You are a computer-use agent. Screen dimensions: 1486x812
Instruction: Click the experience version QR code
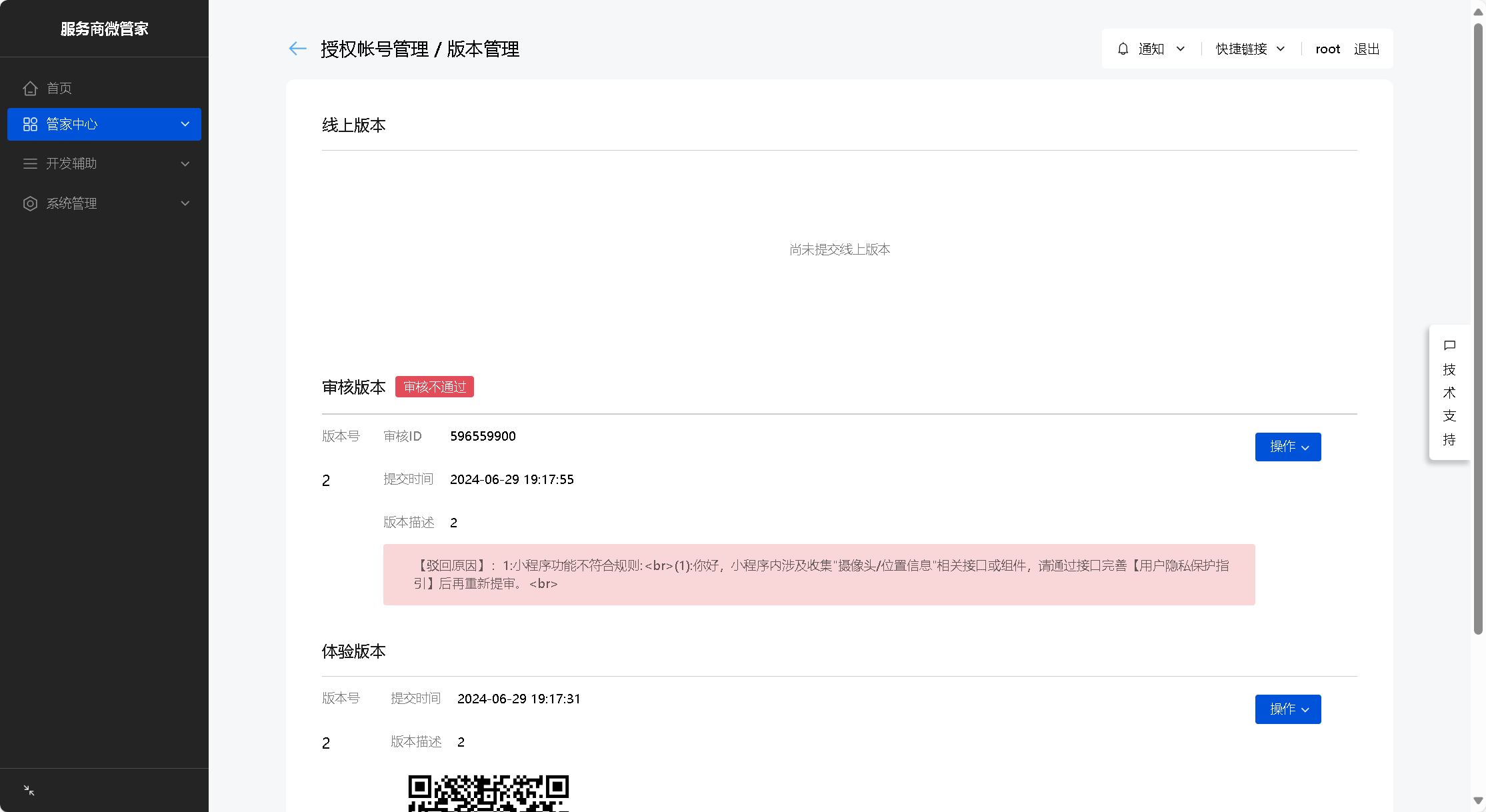tap(488, 793)
